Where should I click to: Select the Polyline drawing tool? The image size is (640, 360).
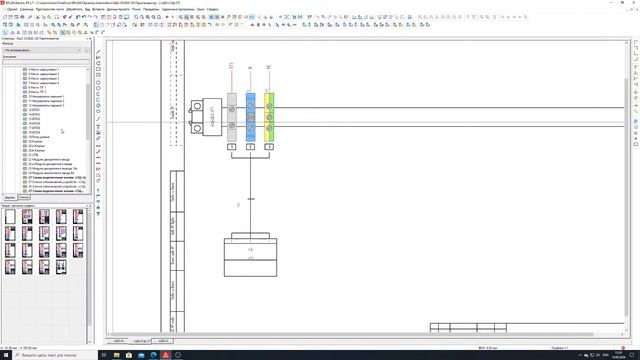tap(98, 58)
